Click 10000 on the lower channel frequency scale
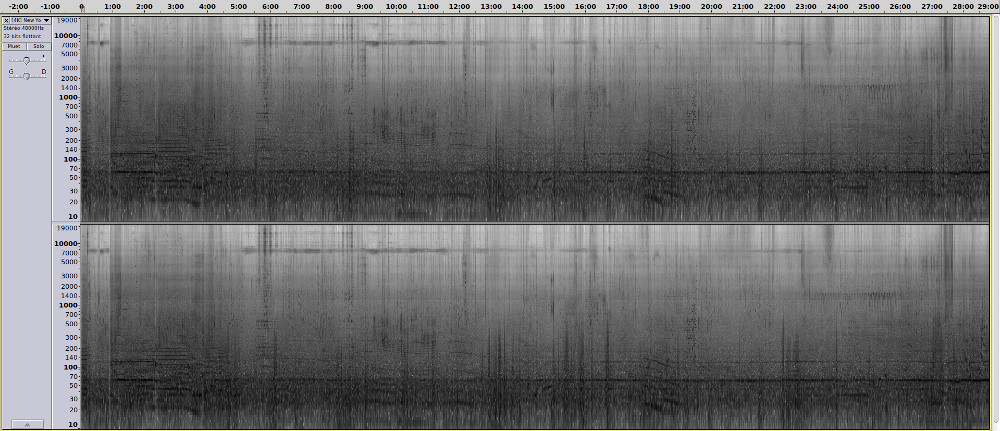 coord(65,243)
